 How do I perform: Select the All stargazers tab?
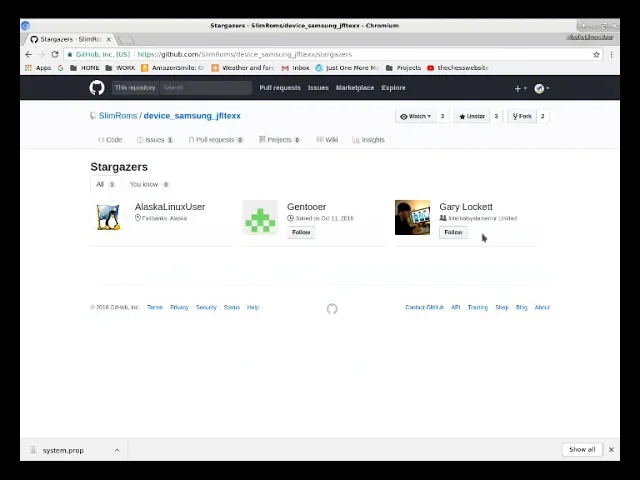[106, 184]
